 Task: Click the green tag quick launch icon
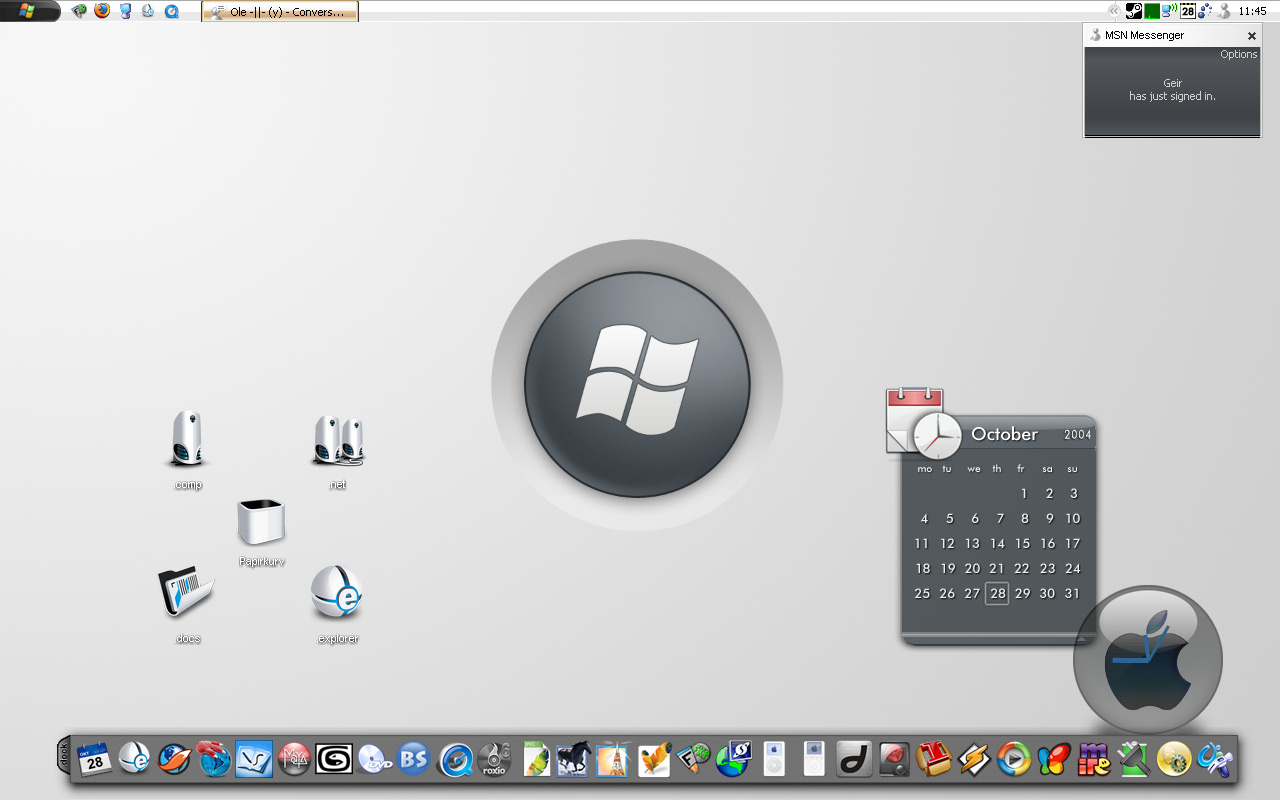79,11
